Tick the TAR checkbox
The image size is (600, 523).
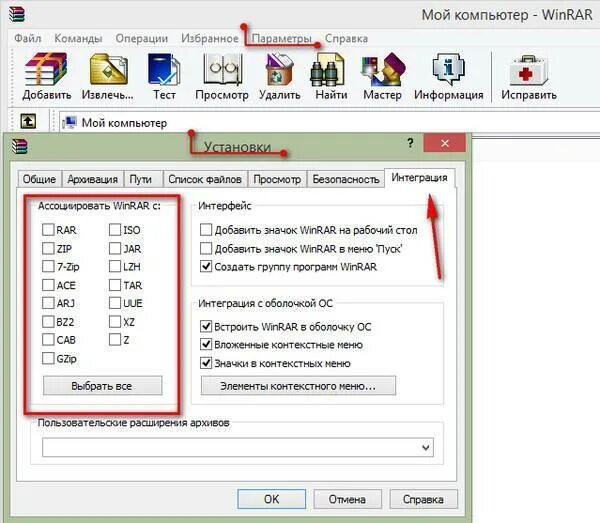coord(115,285)
